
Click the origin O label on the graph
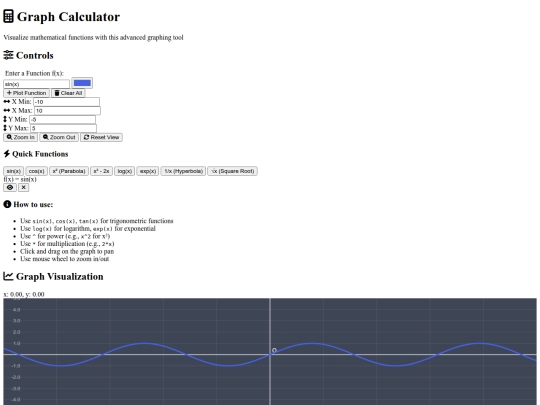274,350
